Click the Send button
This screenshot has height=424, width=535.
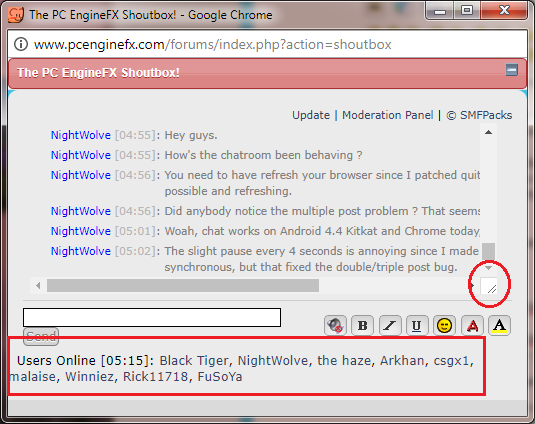tap(41, 337)
